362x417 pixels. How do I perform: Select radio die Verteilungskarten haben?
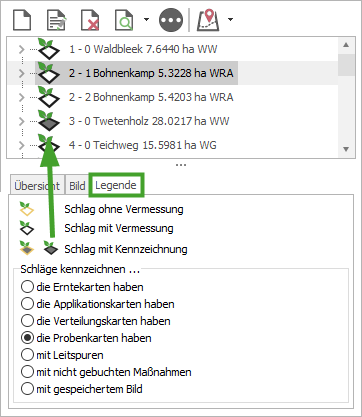point(27,321)
